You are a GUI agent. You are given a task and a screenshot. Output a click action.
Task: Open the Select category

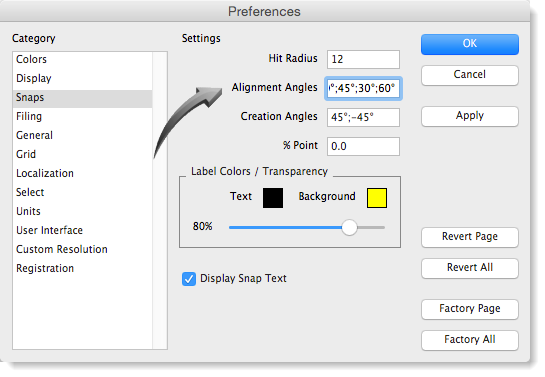(82, 192)
